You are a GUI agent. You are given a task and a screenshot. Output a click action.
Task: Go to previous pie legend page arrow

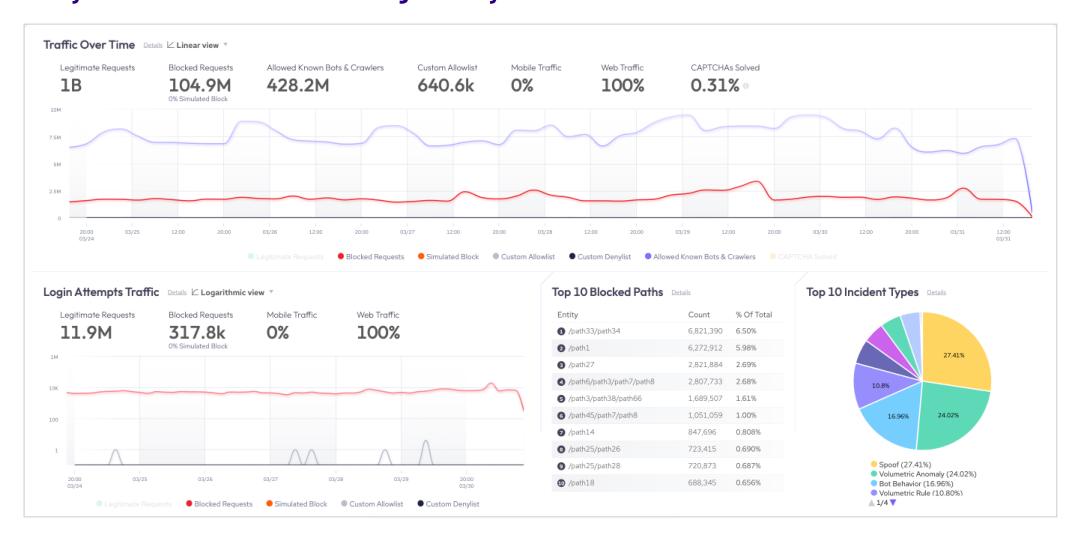pyautogui.click(x=871, y=503)
